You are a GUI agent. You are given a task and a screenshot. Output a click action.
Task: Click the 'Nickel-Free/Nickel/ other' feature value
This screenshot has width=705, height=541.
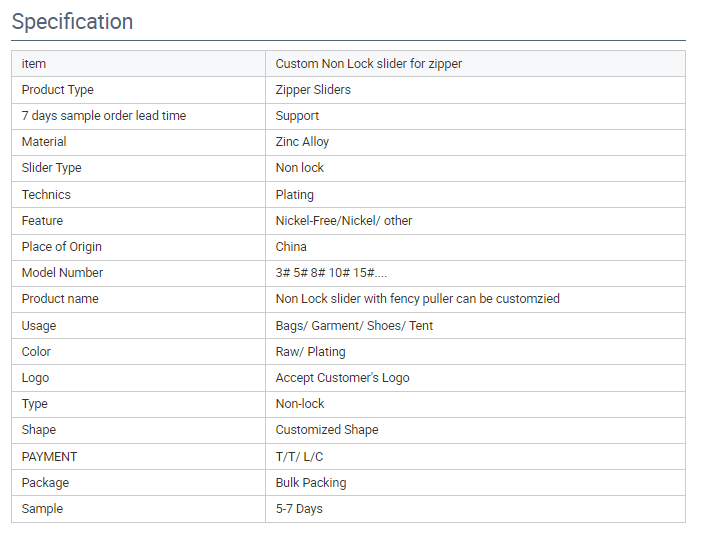click(x=344, y=221)
